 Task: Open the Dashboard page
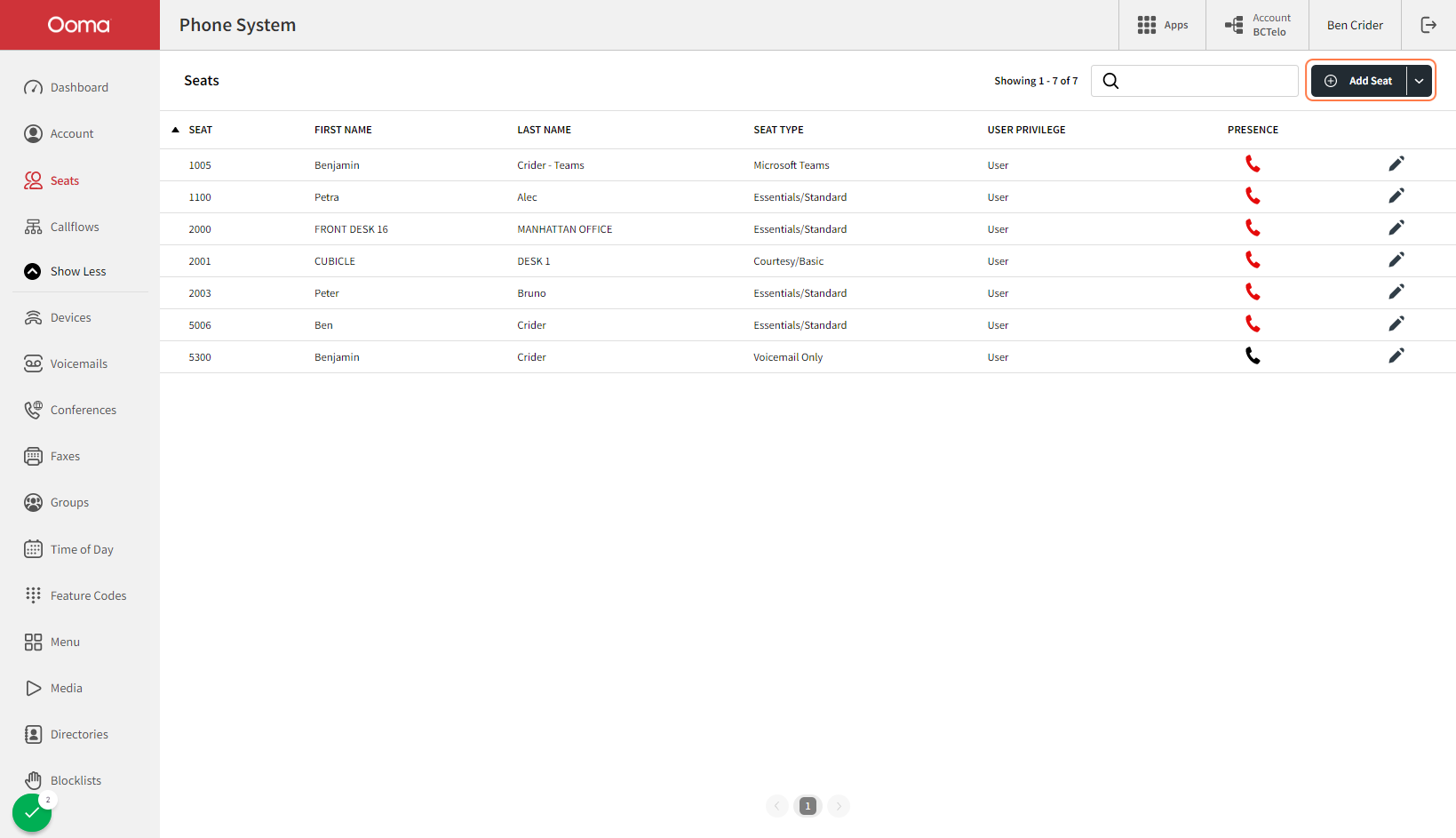tap(67, 87)
